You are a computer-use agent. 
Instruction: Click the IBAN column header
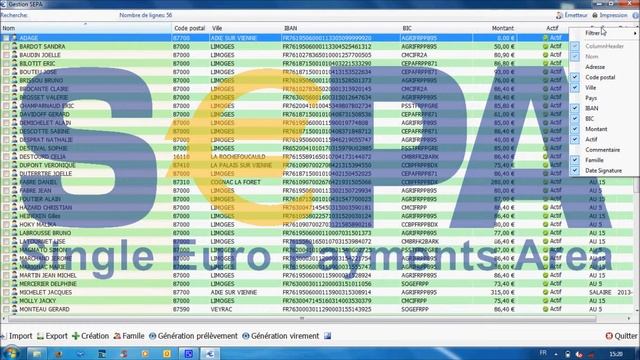[341, 28]
